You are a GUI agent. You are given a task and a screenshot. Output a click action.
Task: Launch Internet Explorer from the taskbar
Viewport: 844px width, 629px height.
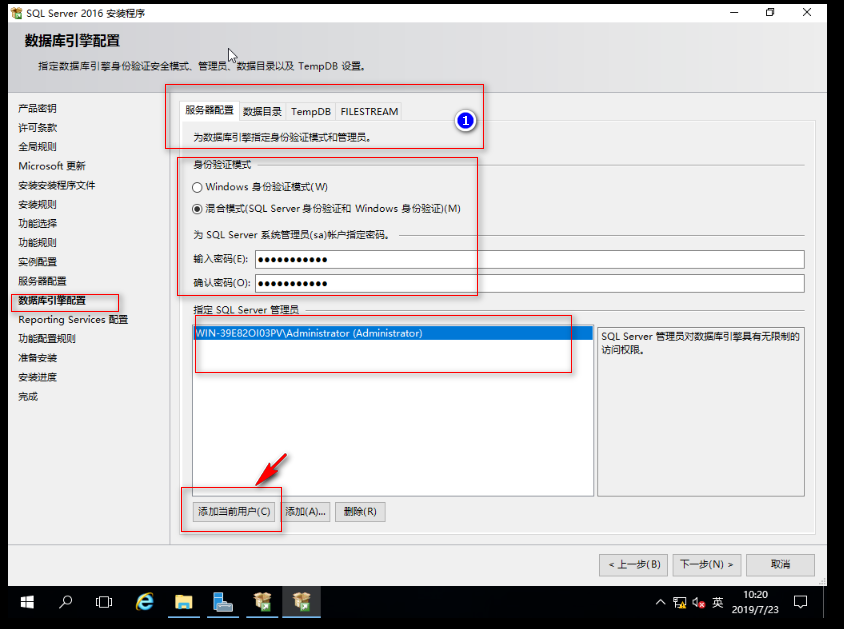pyautogui.click(x=144, y=602)
